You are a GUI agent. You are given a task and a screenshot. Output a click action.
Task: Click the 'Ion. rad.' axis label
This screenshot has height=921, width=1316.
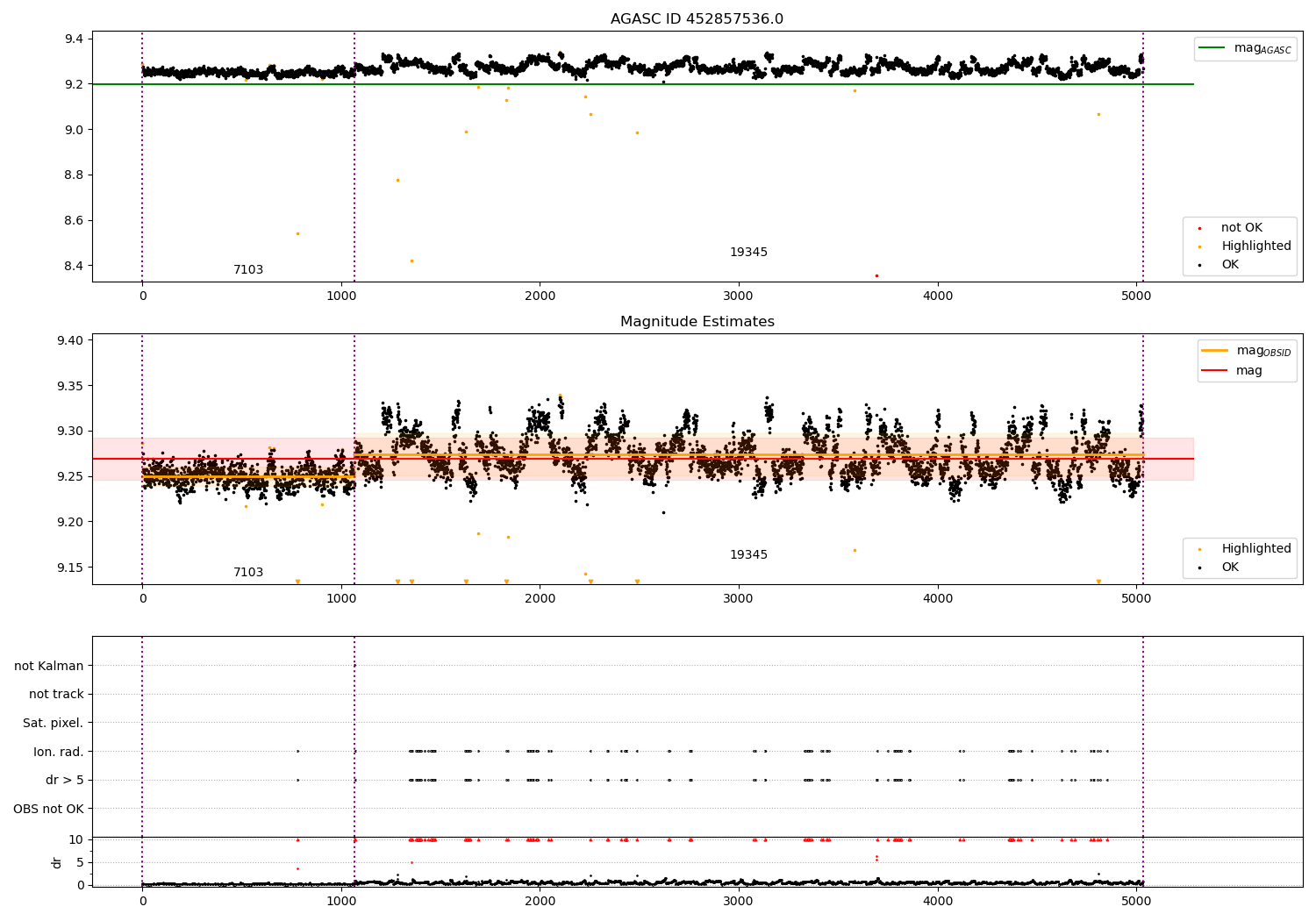tap(59, 752)
